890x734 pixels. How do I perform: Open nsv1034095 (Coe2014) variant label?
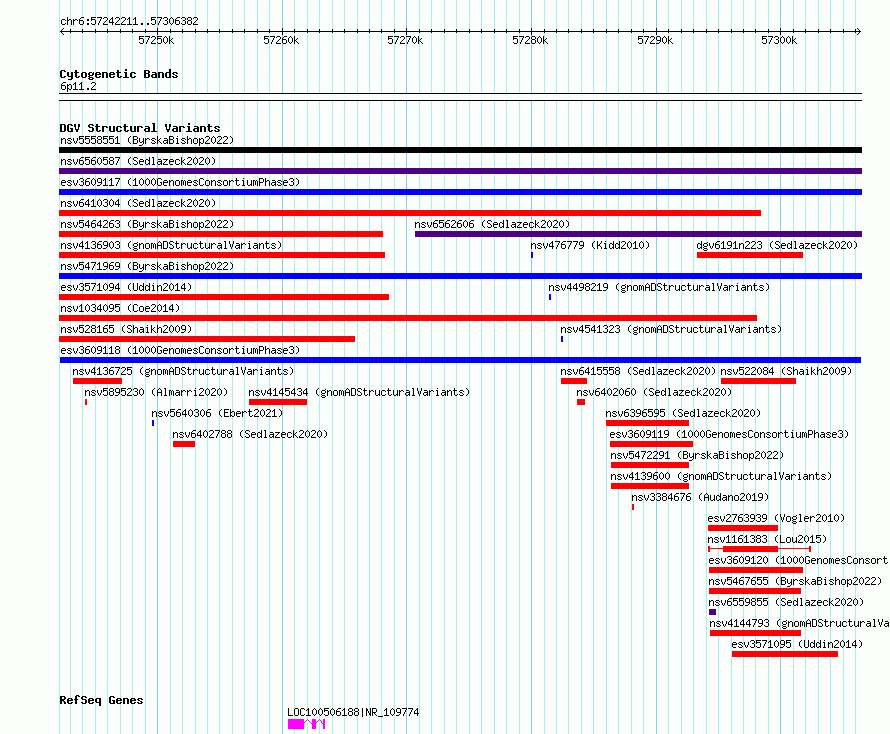[x=120, y=308]
